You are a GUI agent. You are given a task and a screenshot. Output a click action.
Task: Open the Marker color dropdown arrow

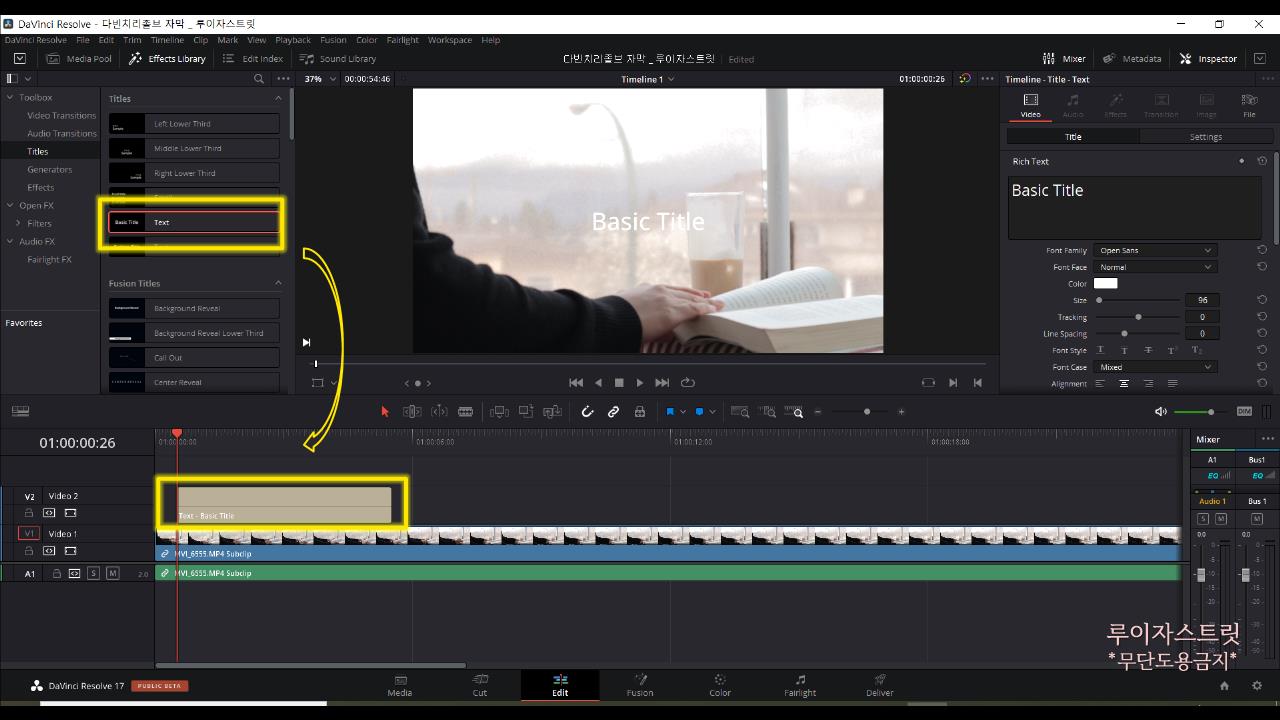pyautogui.click(x=712, y=412)
